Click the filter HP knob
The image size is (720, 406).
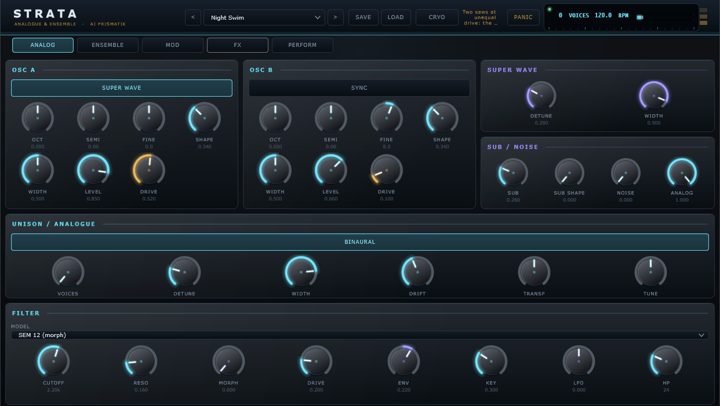(666, 361)
